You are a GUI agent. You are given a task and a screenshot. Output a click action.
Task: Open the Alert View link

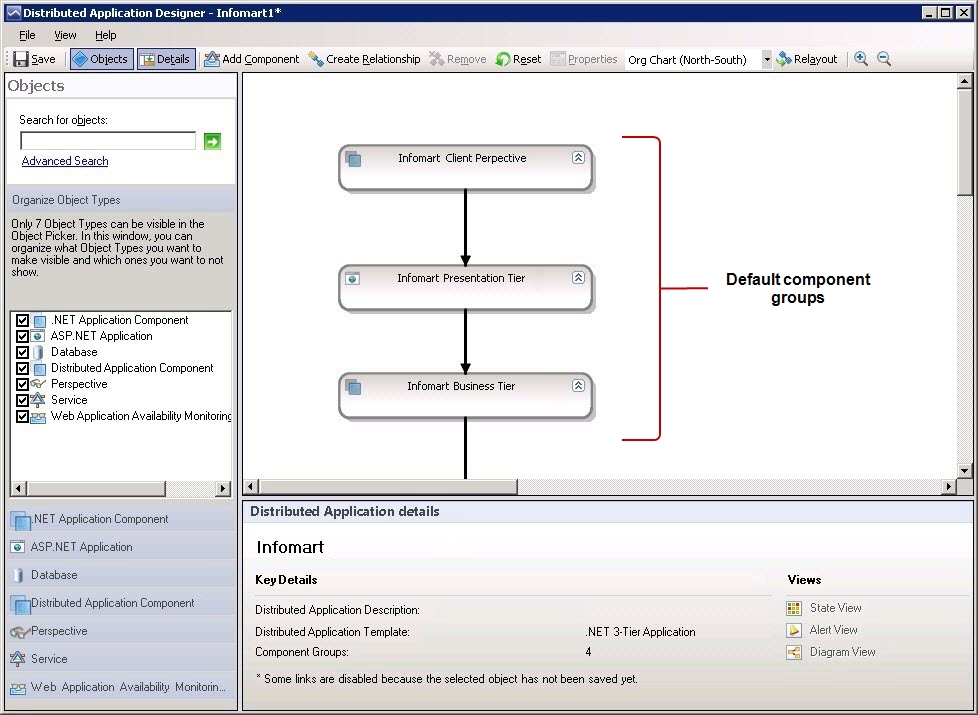(x=833, y=630)
